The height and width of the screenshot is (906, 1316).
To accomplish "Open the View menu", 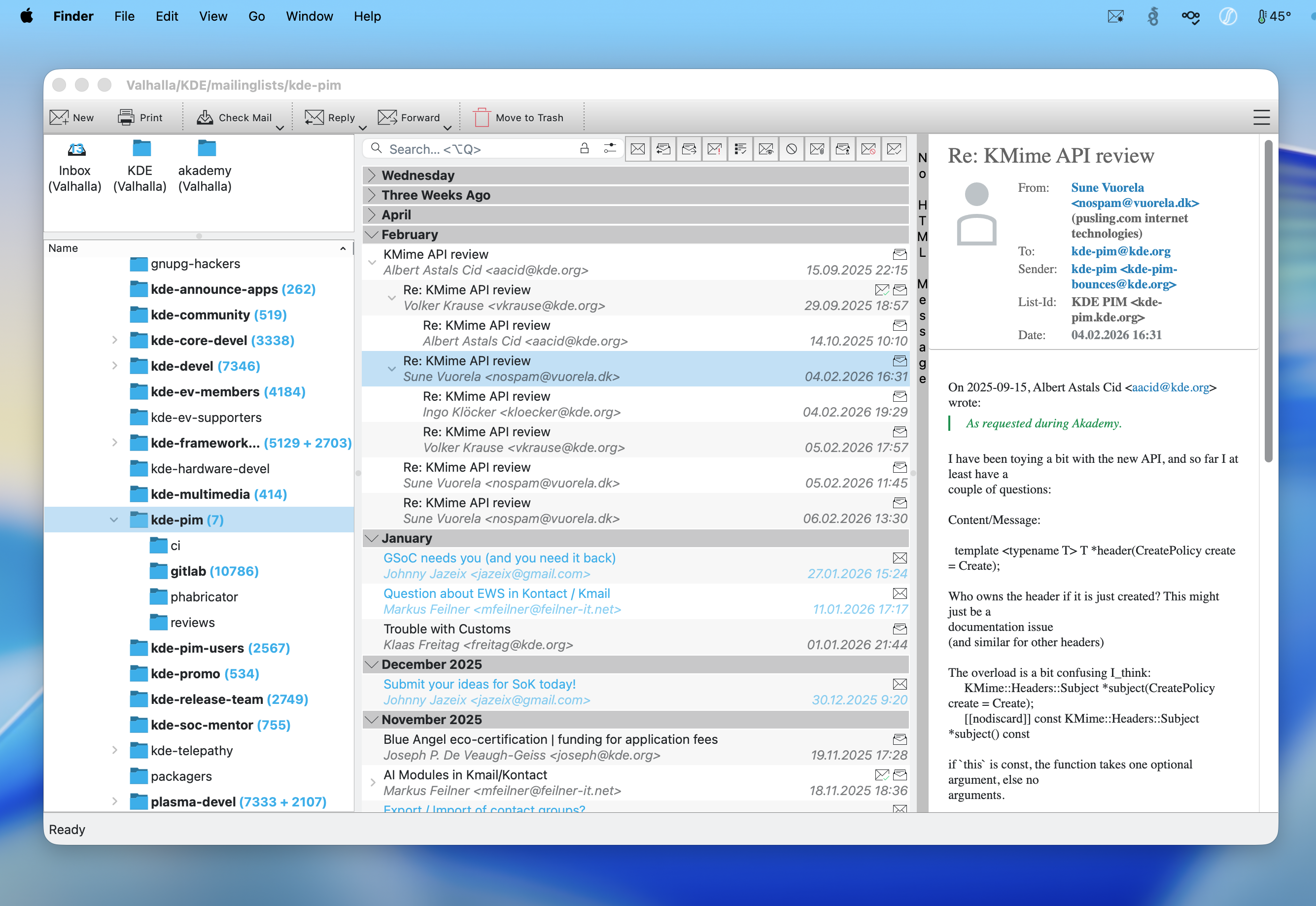I will click(x=213, y=16).
